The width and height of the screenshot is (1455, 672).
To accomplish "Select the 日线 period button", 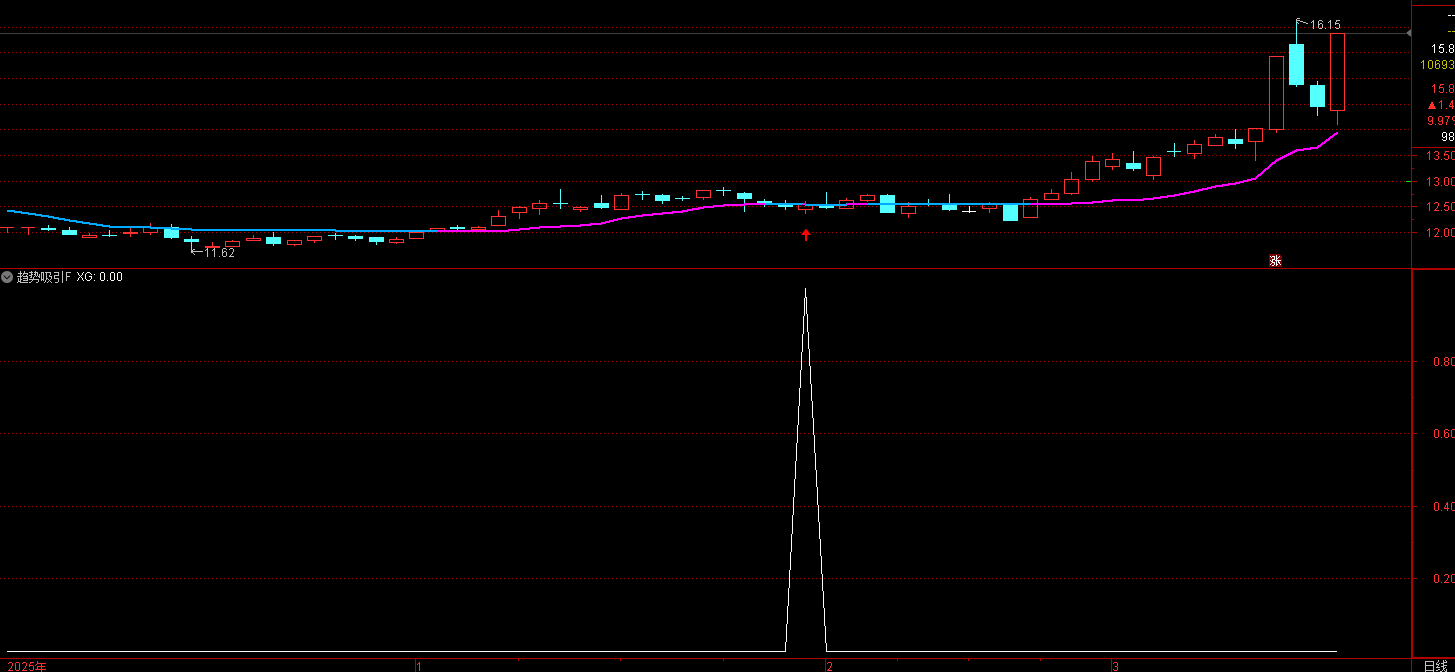I will 1435,665.
